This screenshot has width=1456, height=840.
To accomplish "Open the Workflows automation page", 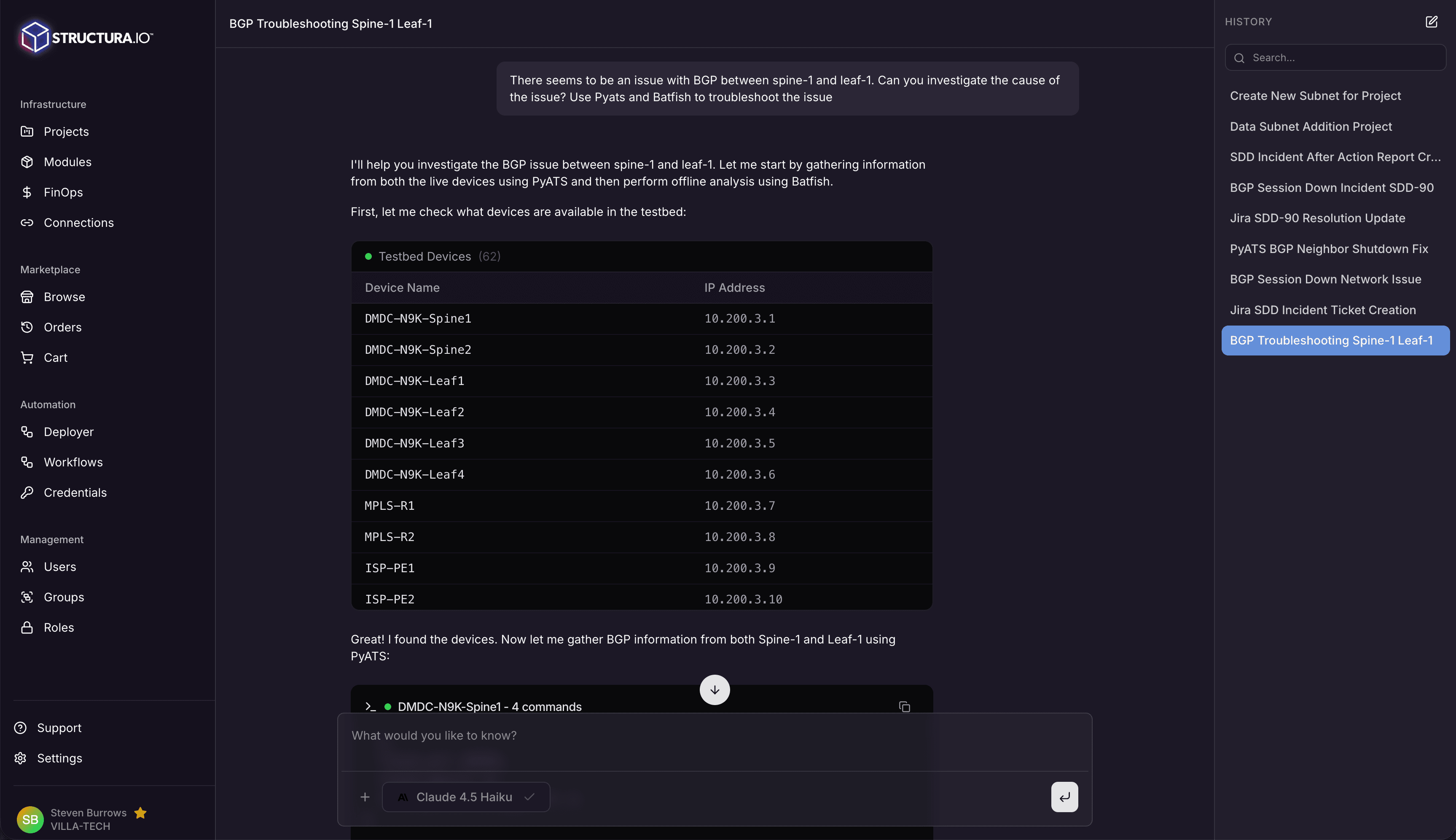I will (73, 462).
